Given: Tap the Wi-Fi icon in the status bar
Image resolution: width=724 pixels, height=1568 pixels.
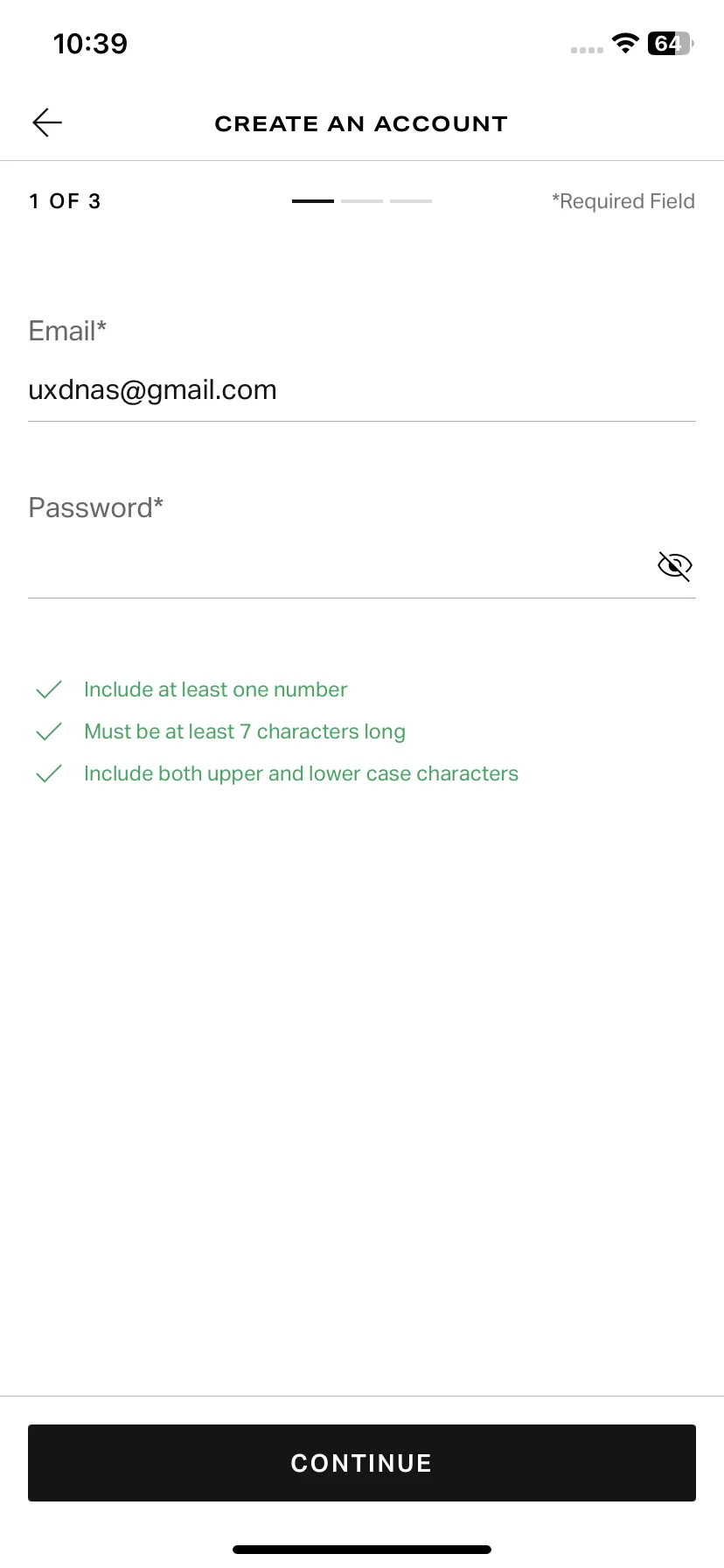Looking at the screenshot, I should click(625, 43).
